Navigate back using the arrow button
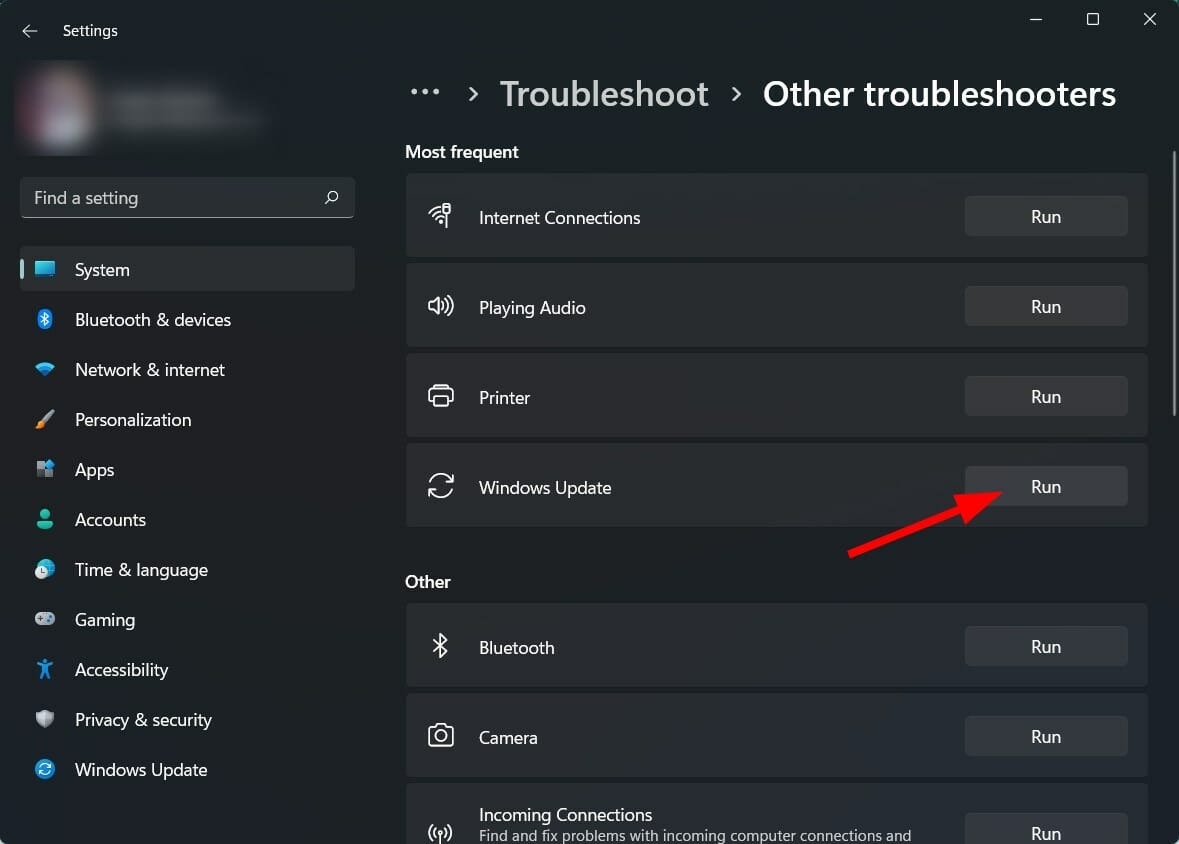1179x844 pixels. (29, 30)
